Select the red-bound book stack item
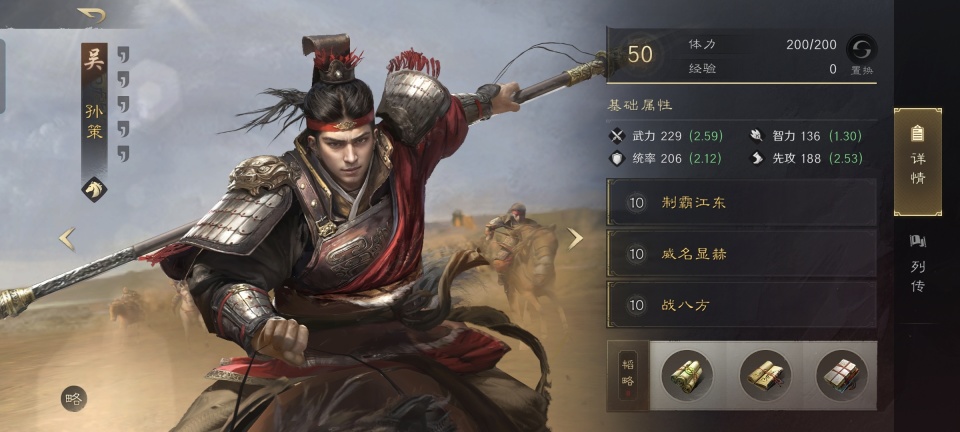The height and width of the screenshot is (432, 960). [842, 375]
